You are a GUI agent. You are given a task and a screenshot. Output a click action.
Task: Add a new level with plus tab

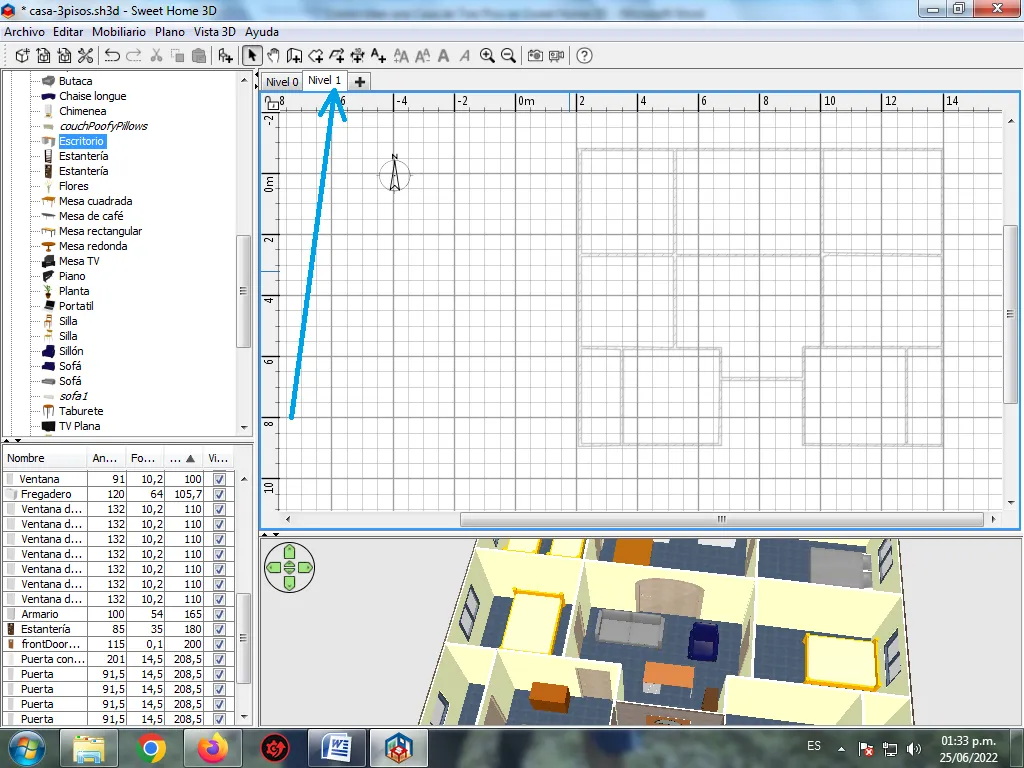point(359,82)
